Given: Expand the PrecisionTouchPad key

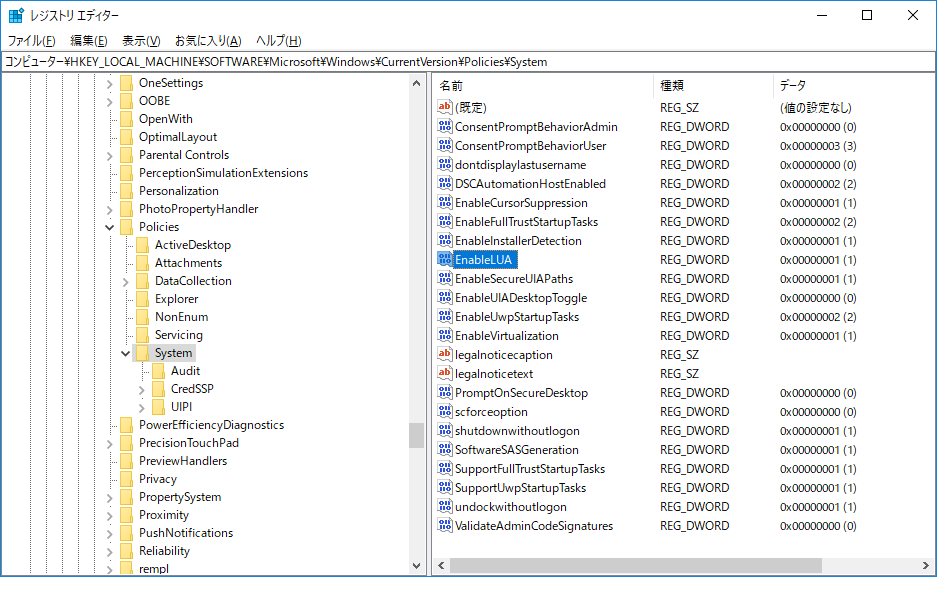Looking at the screenshot, I should coord(109,444).
